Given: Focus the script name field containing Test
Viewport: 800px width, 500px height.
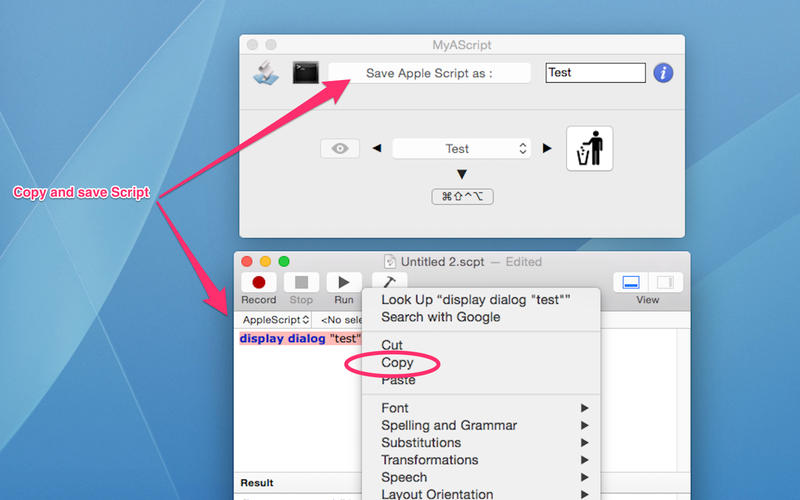Looking at the screenshot, I should [595, 73].
